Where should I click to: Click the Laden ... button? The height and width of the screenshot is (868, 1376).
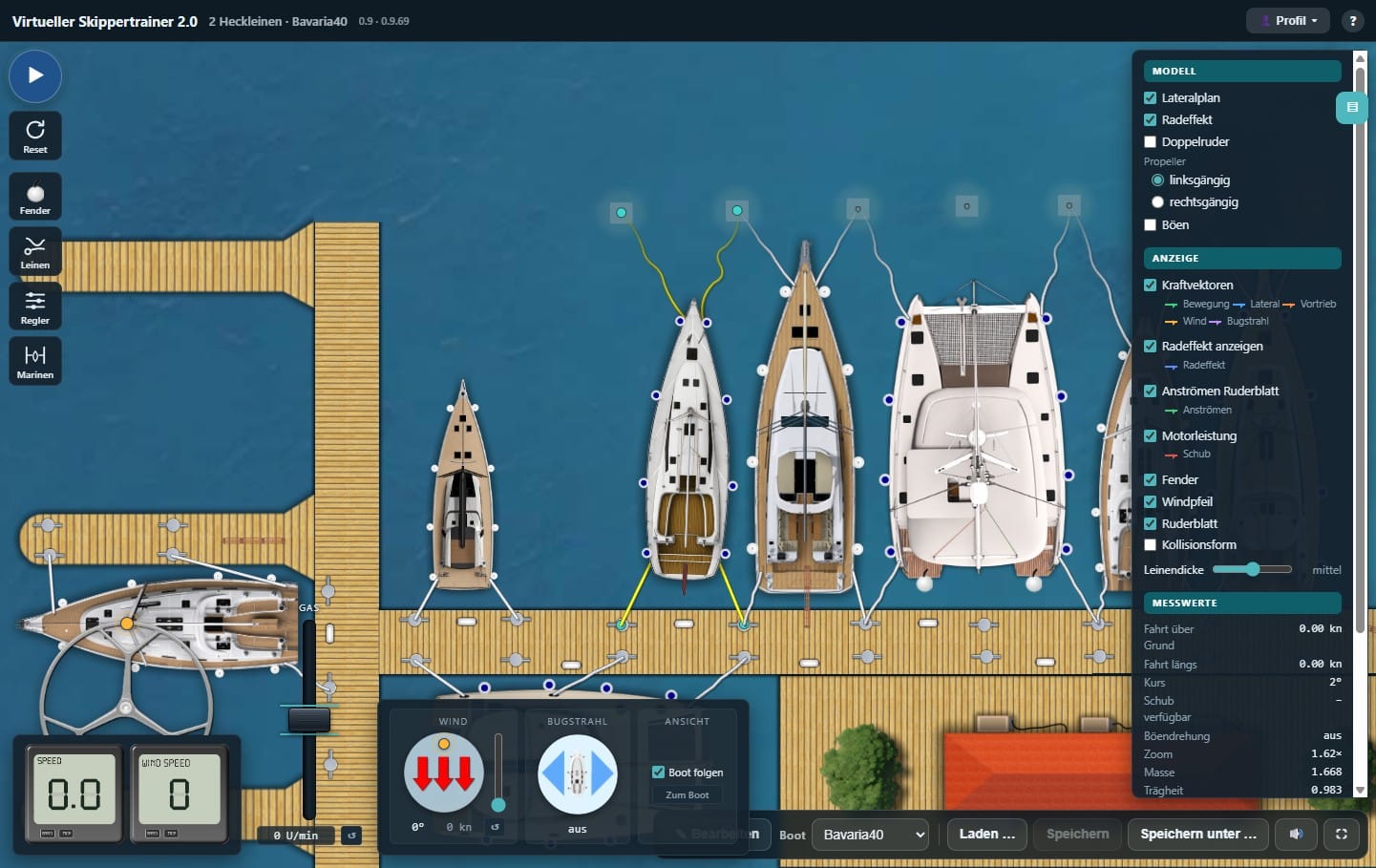[986, 834]
